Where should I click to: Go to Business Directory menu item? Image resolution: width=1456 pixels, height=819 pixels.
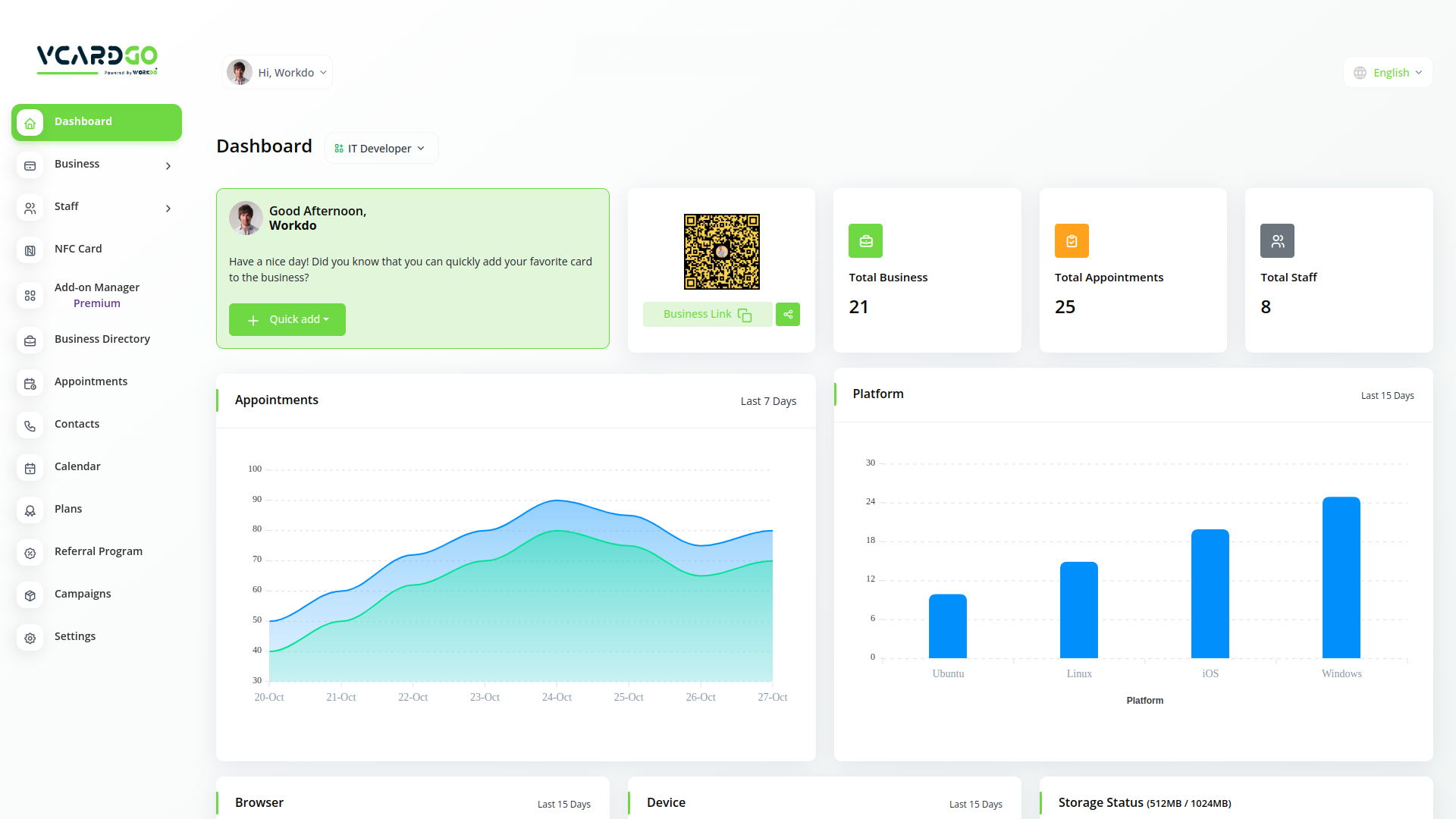click(102, 339)
